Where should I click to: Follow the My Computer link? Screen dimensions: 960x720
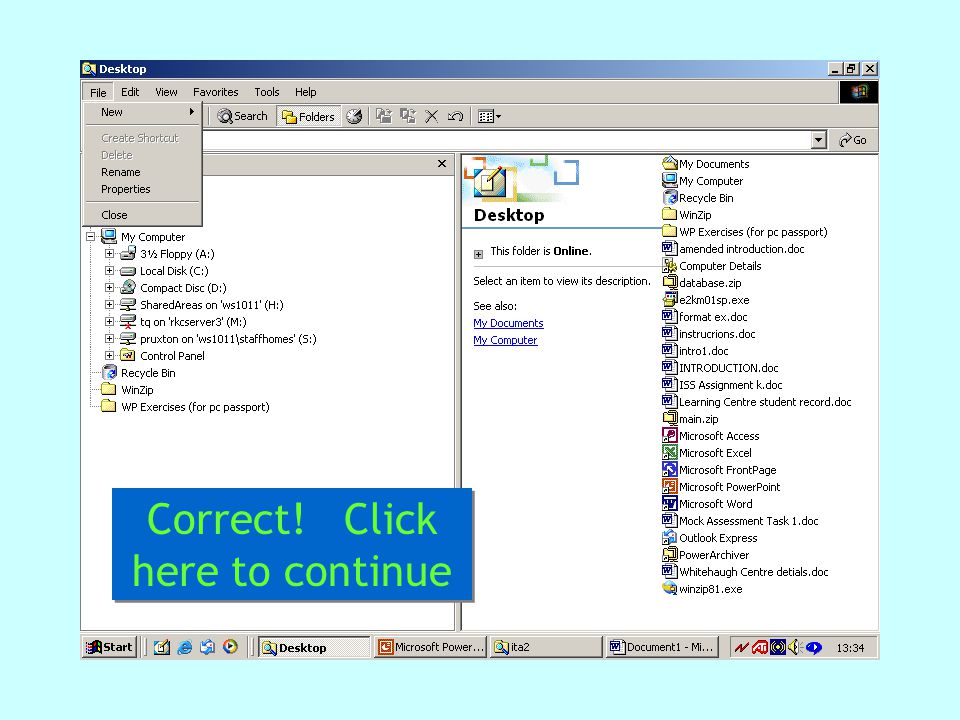coord(505,340)
